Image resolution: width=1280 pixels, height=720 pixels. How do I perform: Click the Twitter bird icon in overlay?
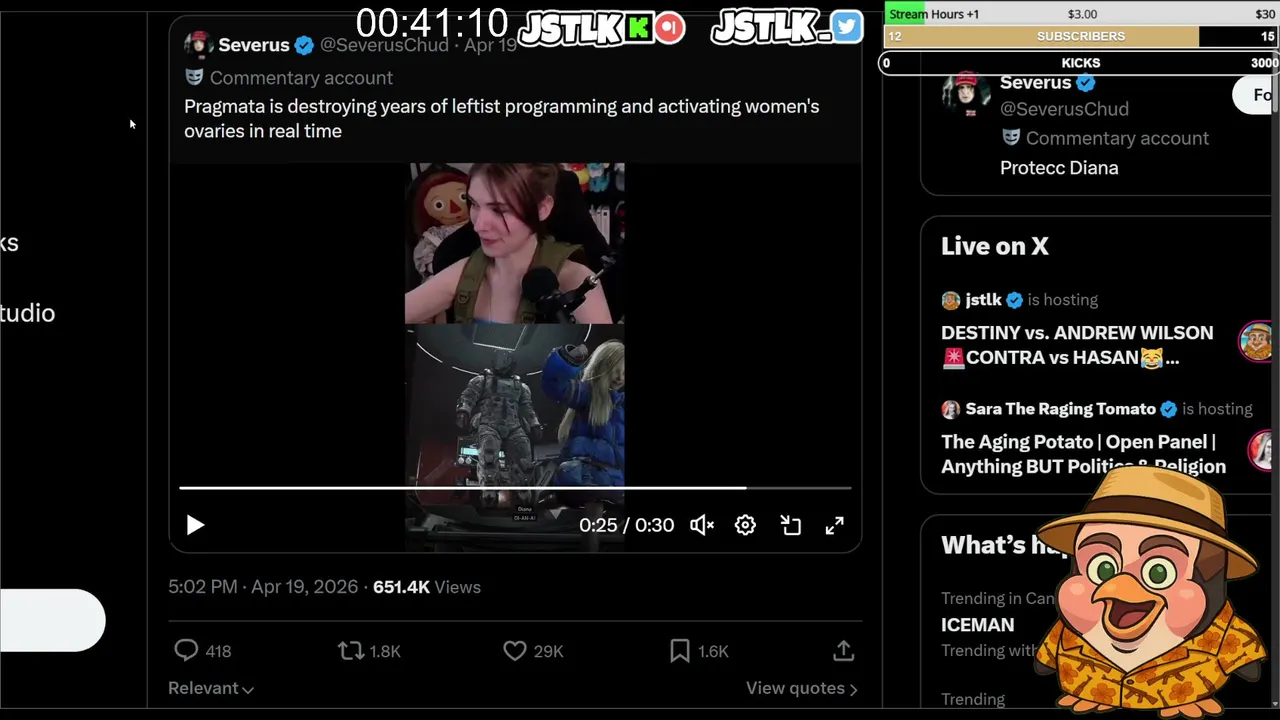click(x=846, y=27)
